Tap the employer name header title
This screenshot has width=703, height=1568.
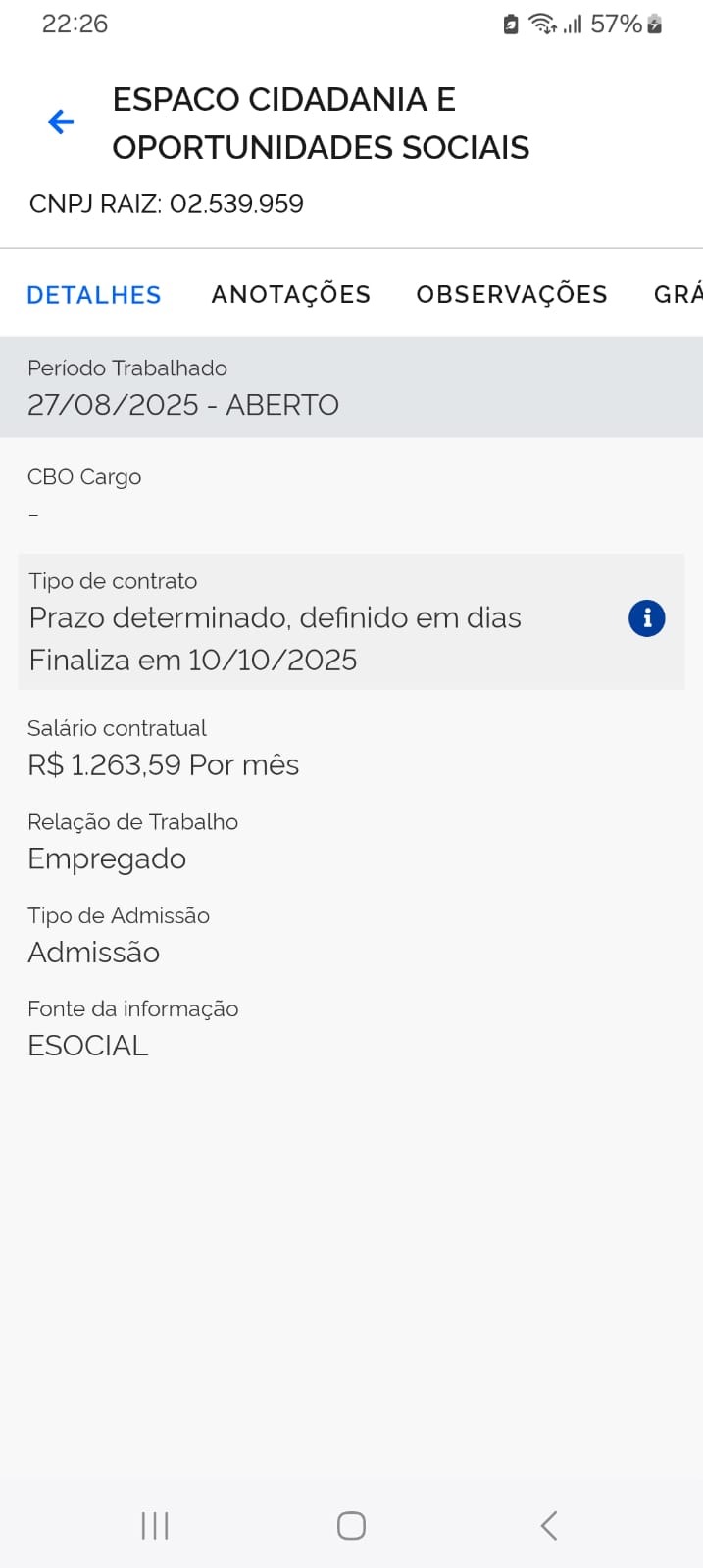[321, 123]
